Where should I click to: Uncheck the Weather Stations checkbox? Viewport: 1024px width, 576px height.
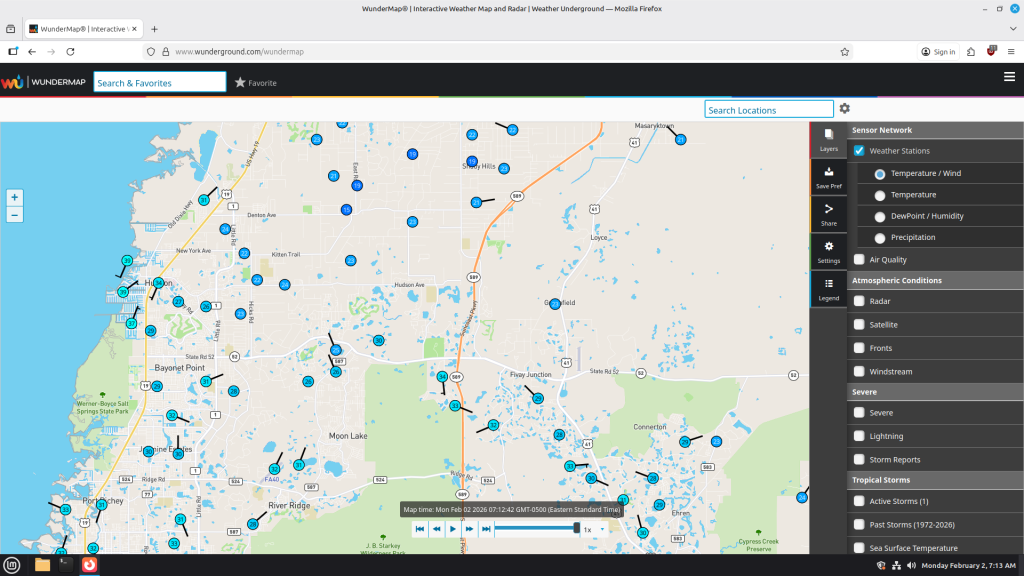tap(859, 150)
